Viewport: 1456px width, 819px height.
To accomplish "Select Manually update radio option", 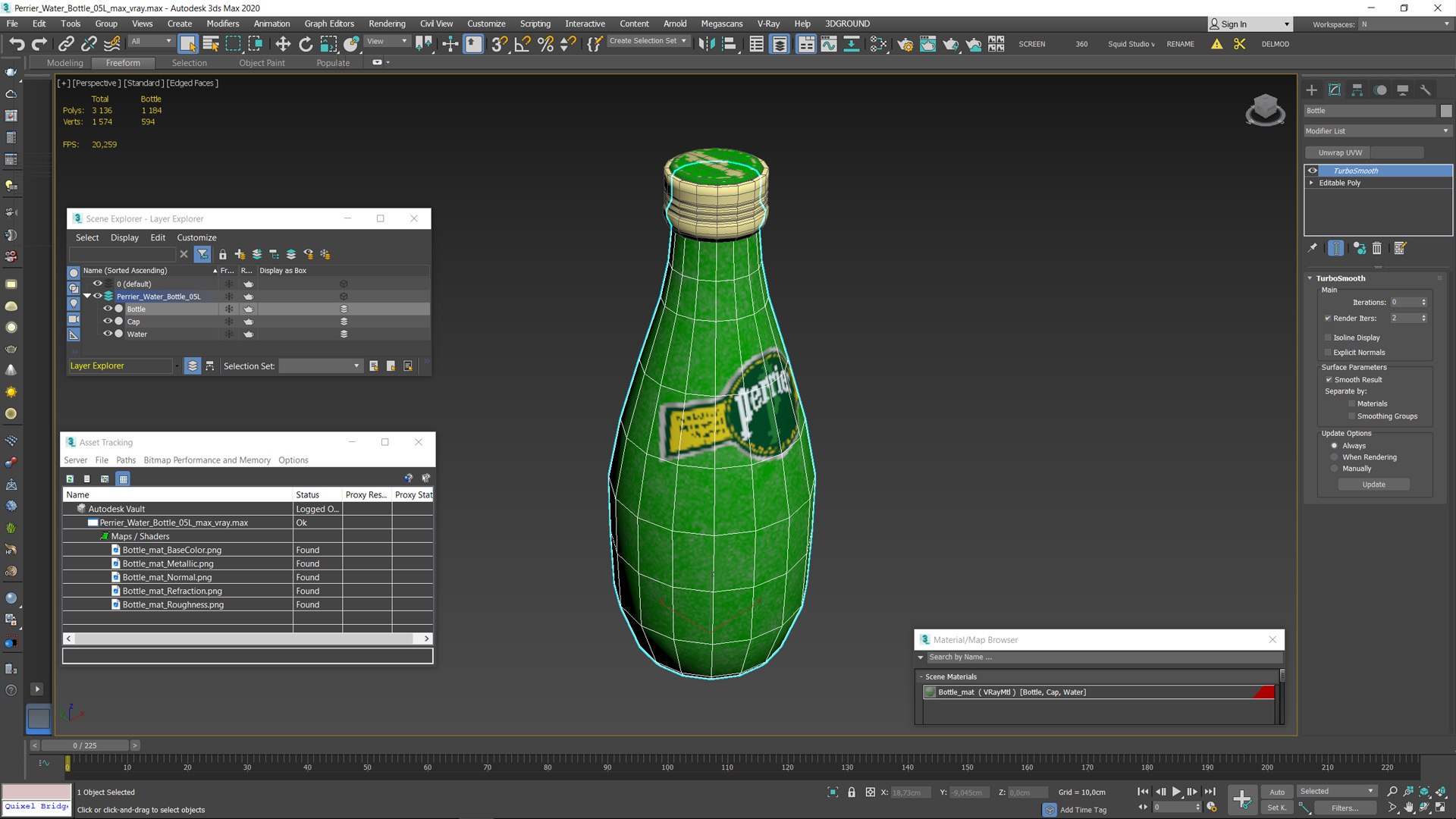I will [1335, 469].
